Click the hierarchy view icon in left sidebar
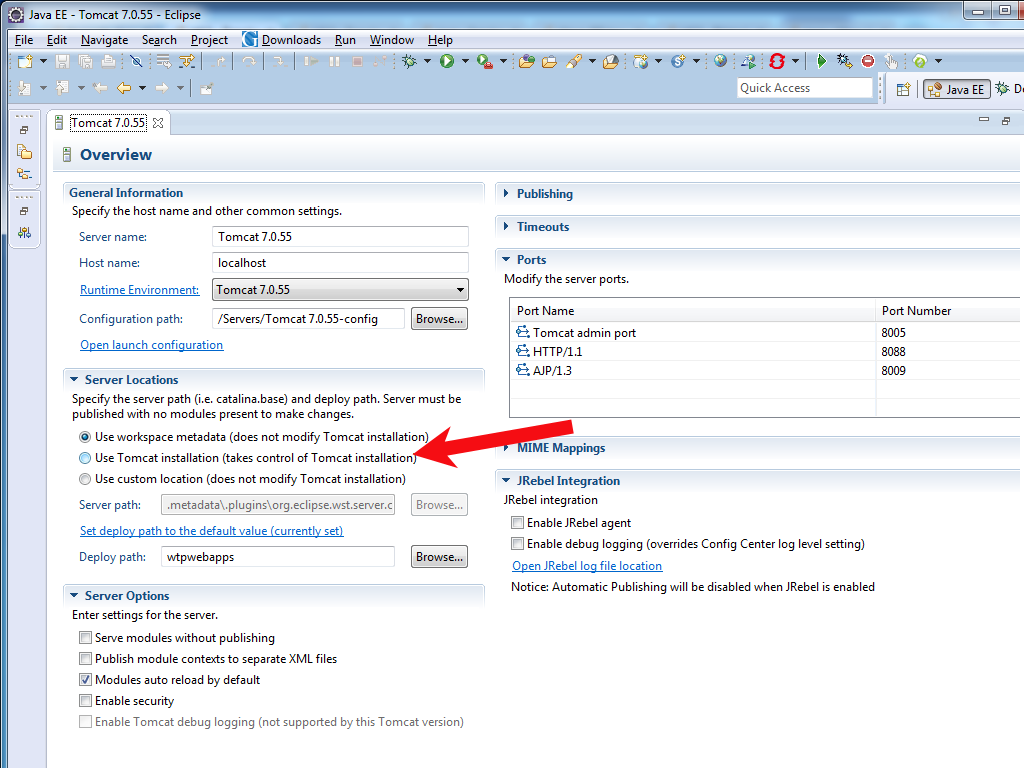 click(x=24, y=174)
